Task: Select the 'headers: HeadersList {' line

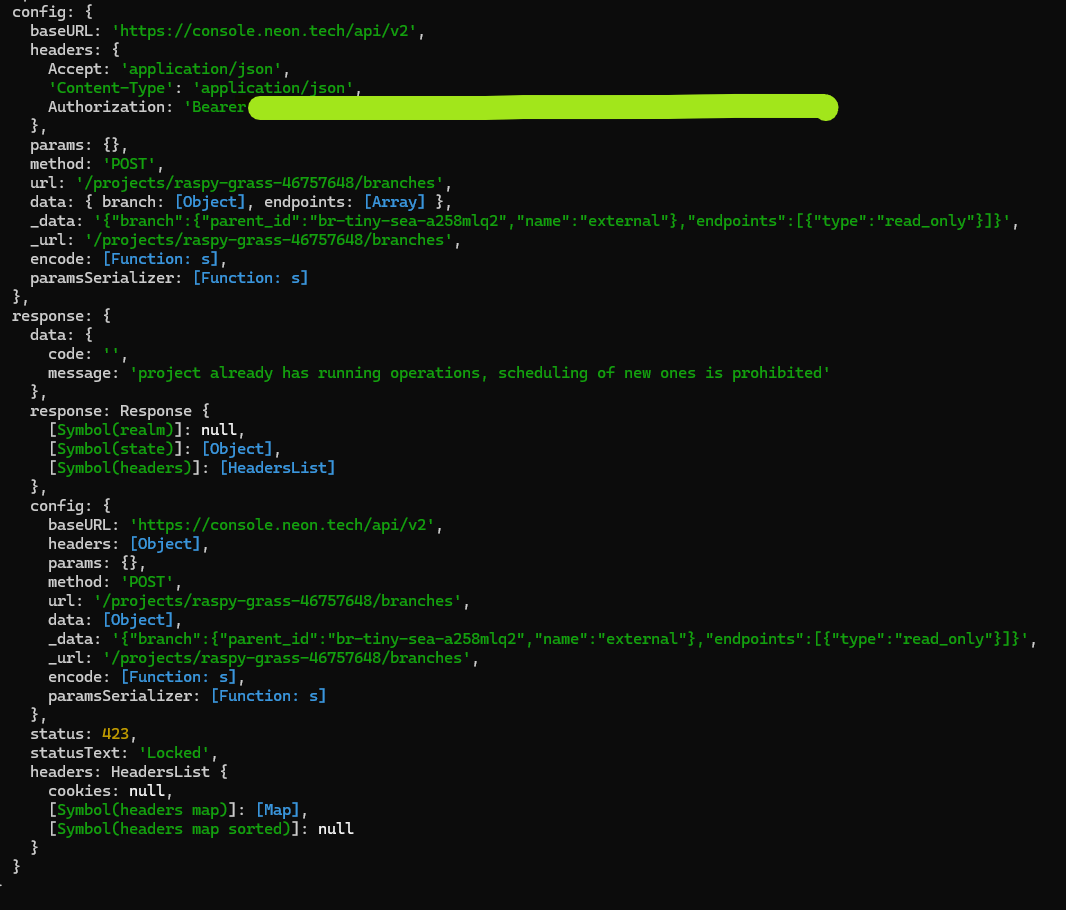Action: (129, 772)
